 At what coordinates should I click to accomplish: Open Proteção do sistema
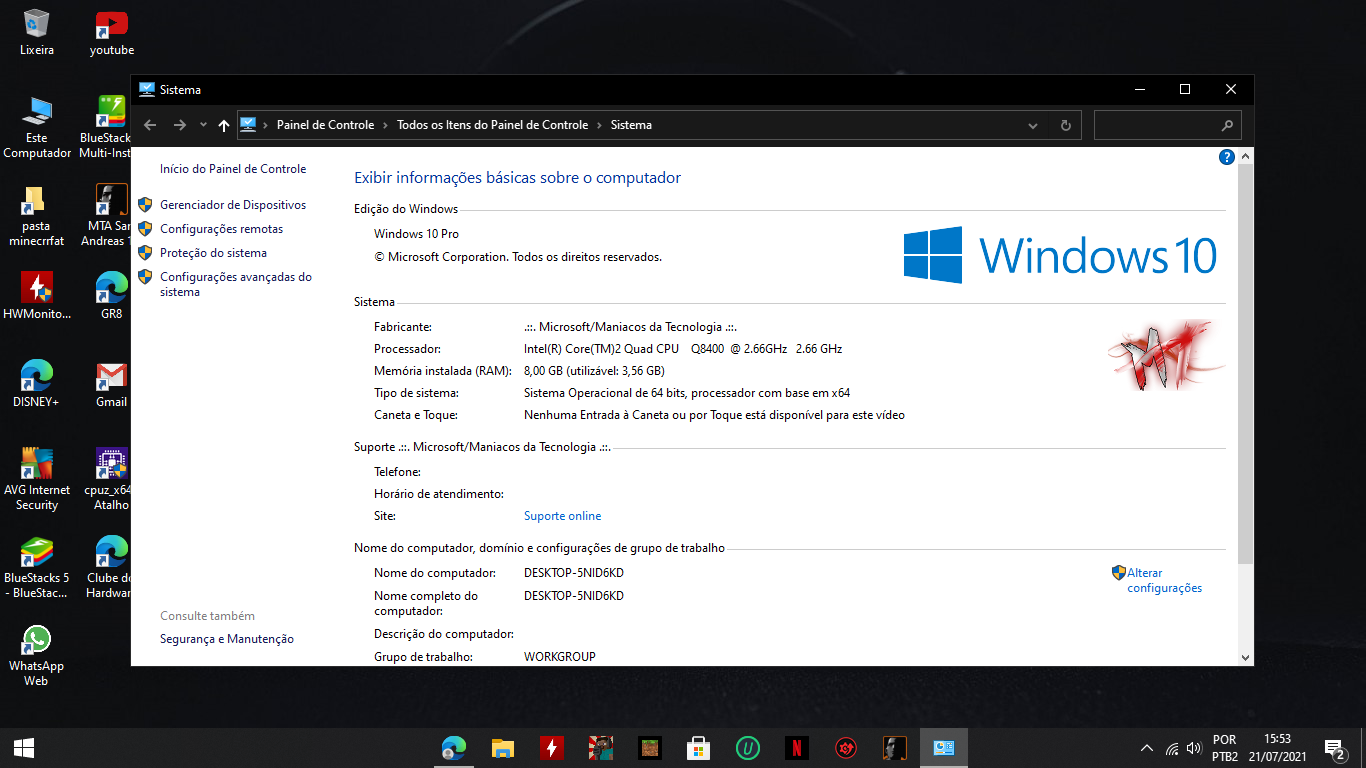pos(213,253)
